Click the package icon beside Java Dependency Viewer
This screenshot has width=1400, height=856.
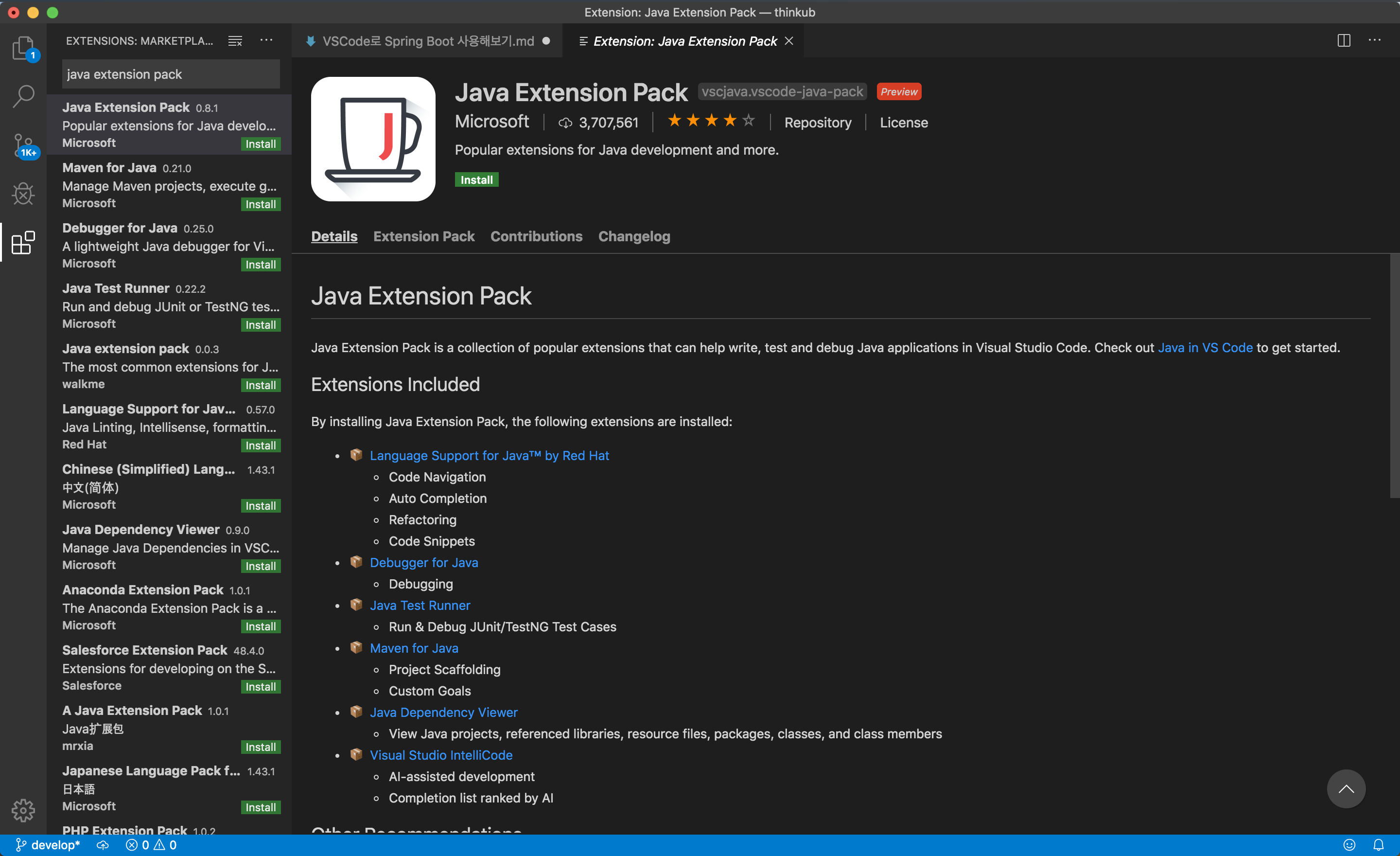(356, 712)
